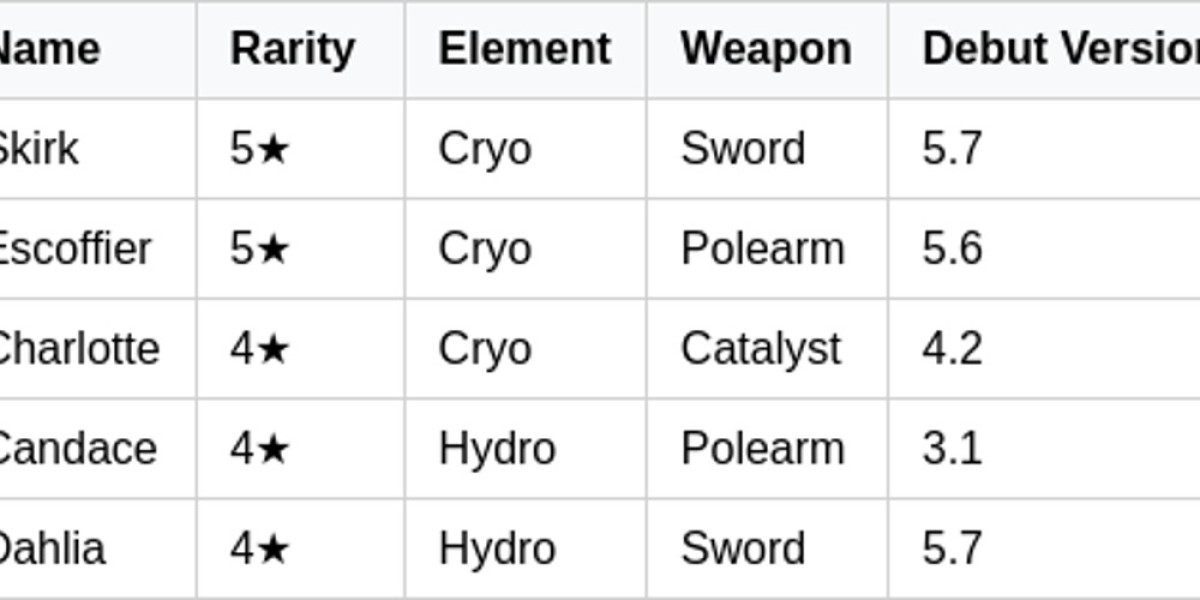Select the debut version 5.6 cell
This screenshot has height=600, width=1200.
pyautogui.click(x=952, y=249)
